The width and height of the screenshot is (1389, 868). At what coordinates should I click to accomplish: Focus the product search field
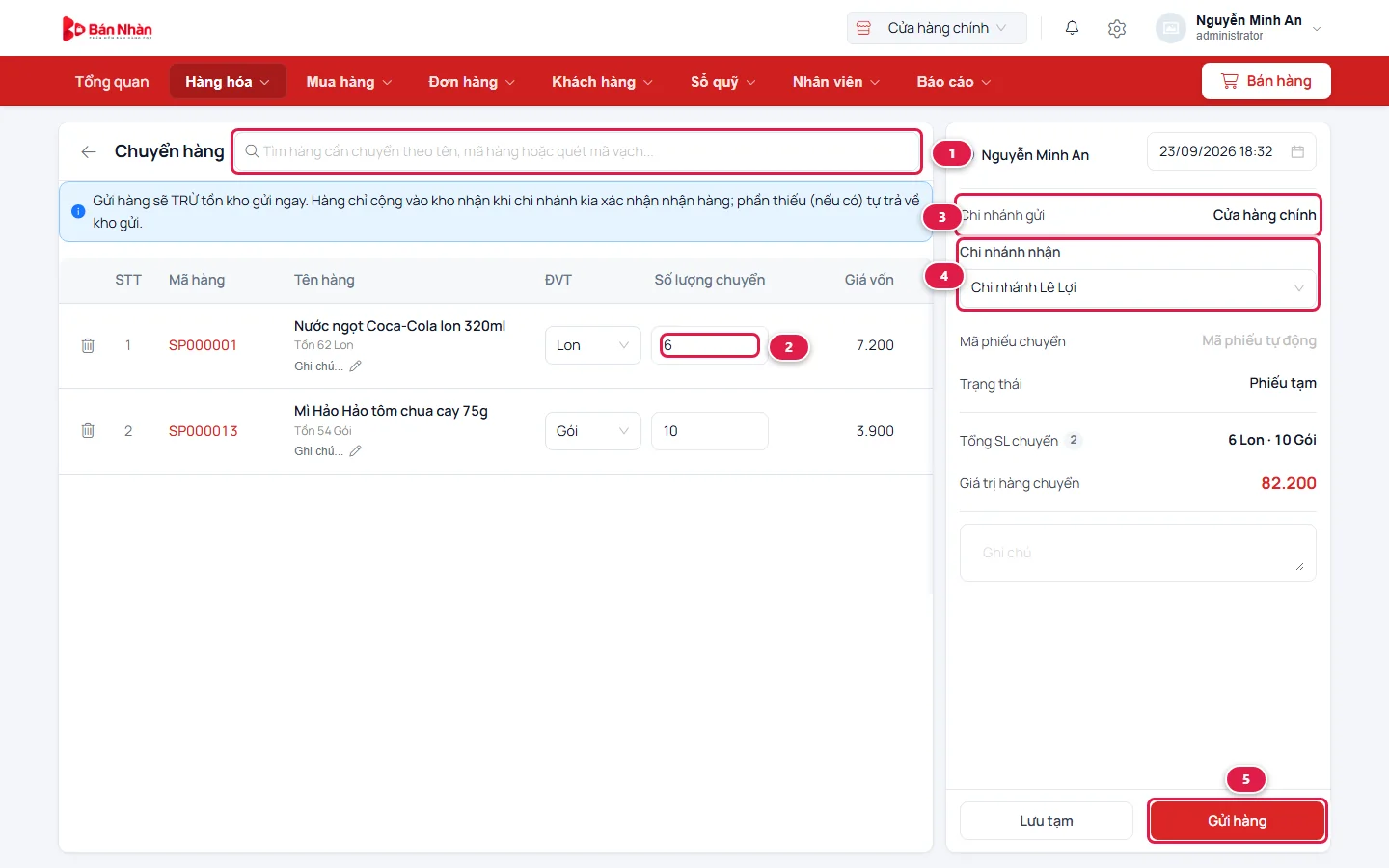click(x=577, y=151)
